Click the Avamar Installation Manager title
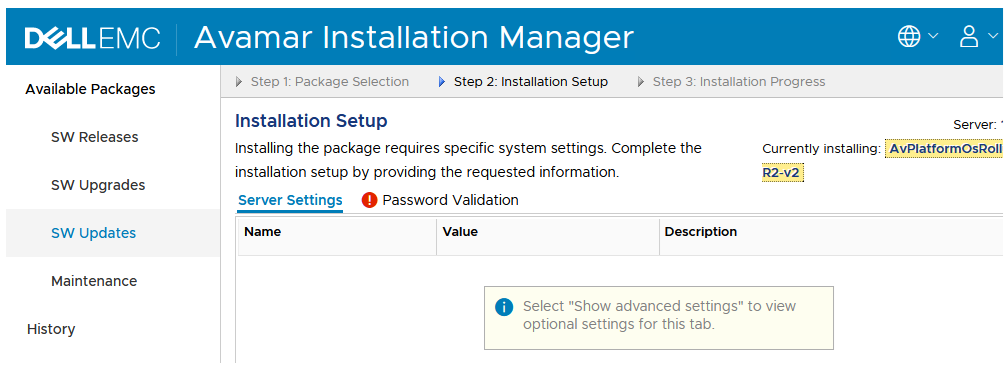Screen dimensions: 1007x373 414,38
